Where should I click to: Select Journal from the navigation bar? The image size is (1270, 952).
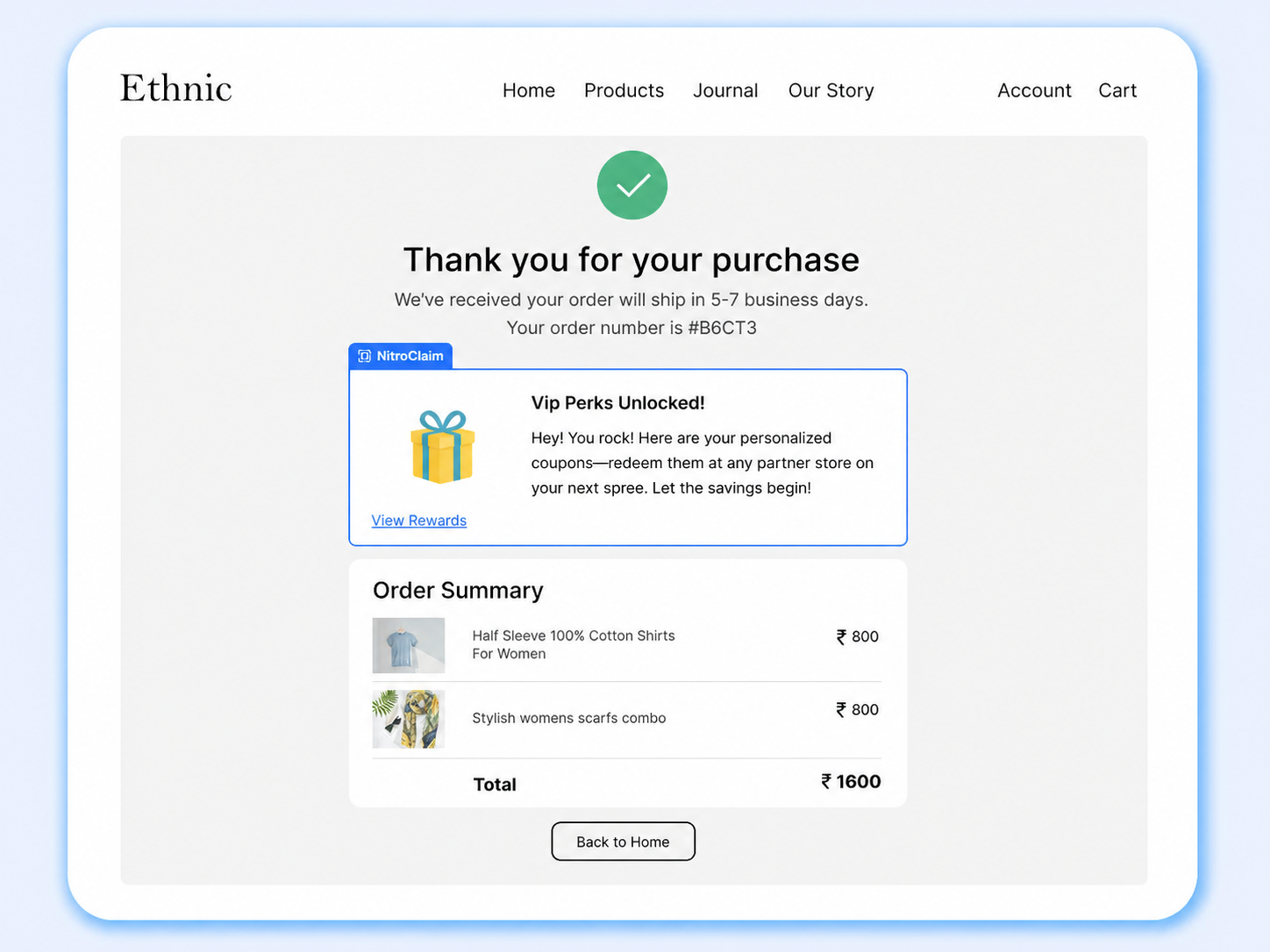(x=725, y=90)
